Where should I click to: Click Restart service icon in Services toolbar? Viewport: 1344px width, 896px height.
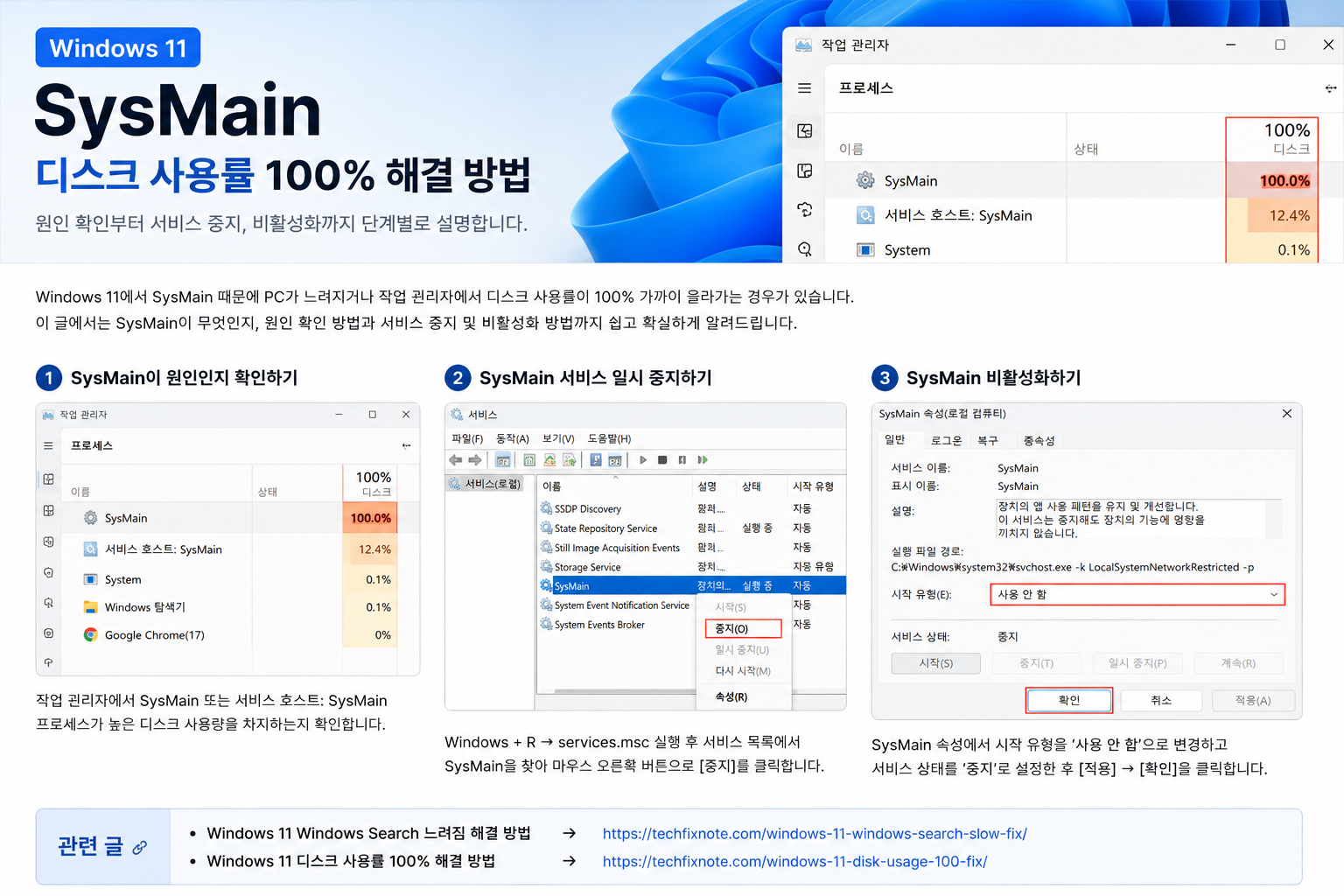click(702, 459)
